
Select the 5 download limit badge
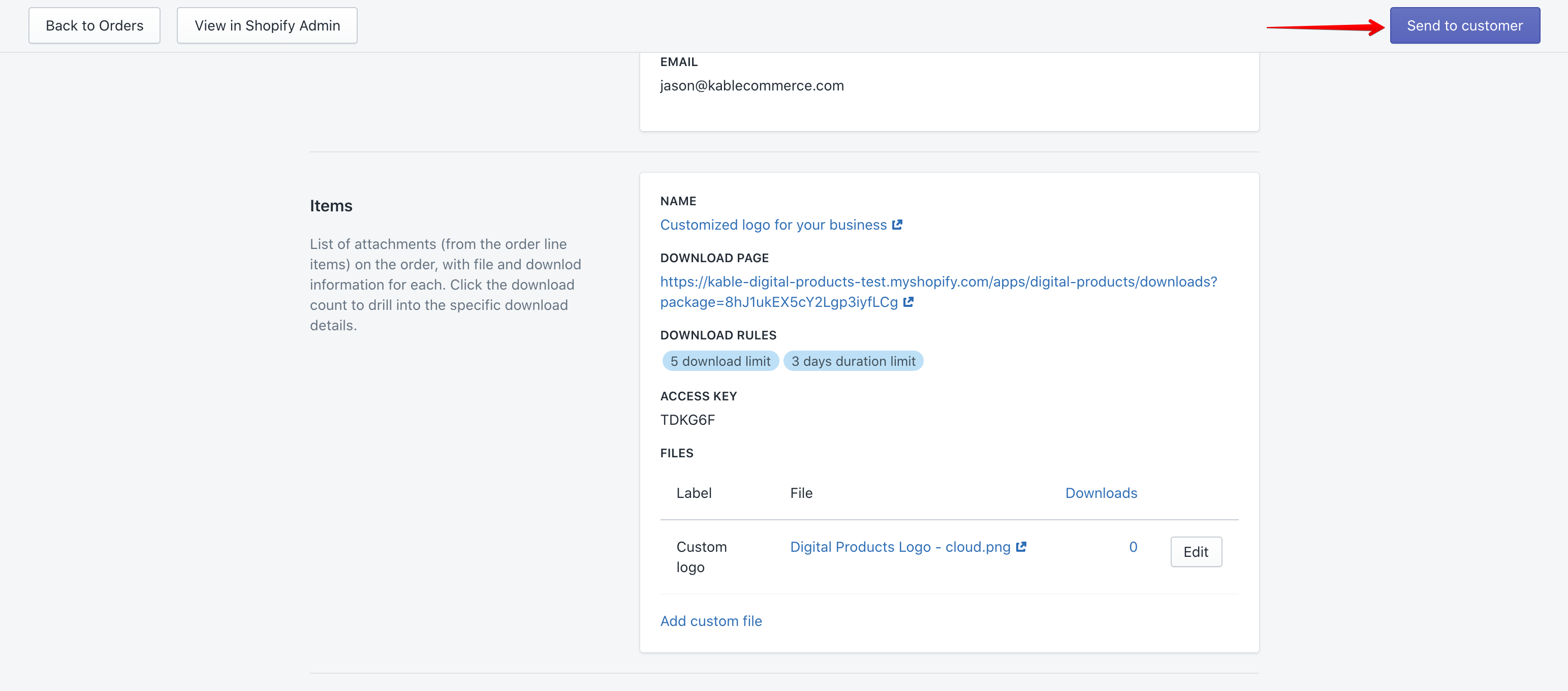coord(720,360)
